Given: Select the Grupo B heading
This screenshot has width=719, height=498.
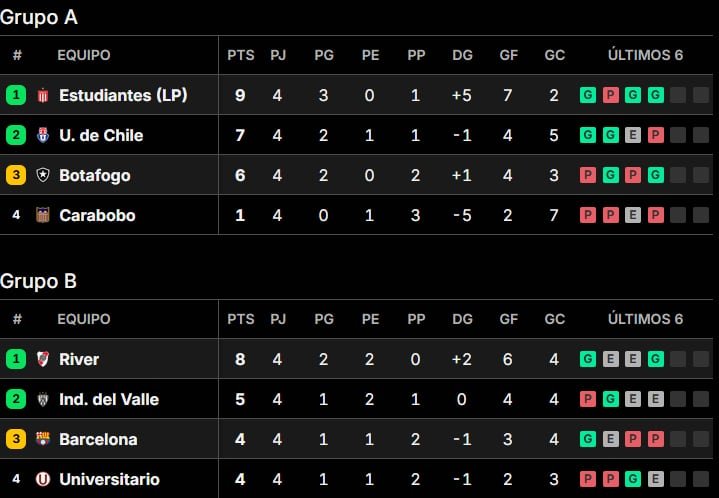Looking at the screenshot, I should pos(39,281).
